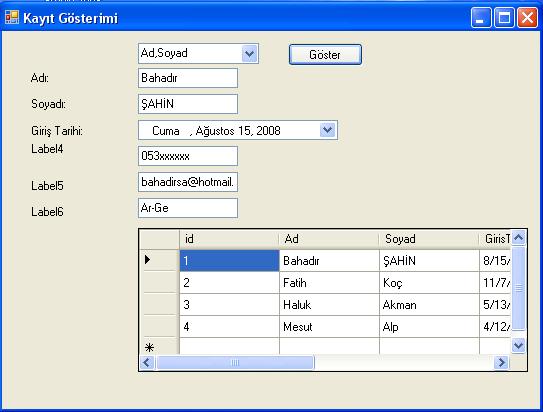This screenshot has height=412, width=543.
Task: Select the id cell with value 1
Action: [x=229, y=260]
